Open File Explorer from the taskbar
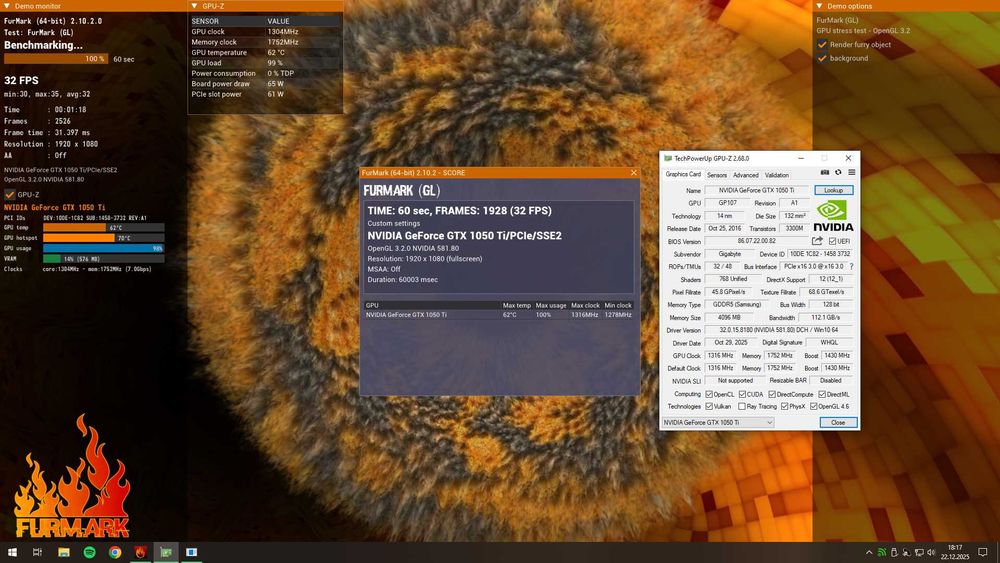 (x=64, y=552)
